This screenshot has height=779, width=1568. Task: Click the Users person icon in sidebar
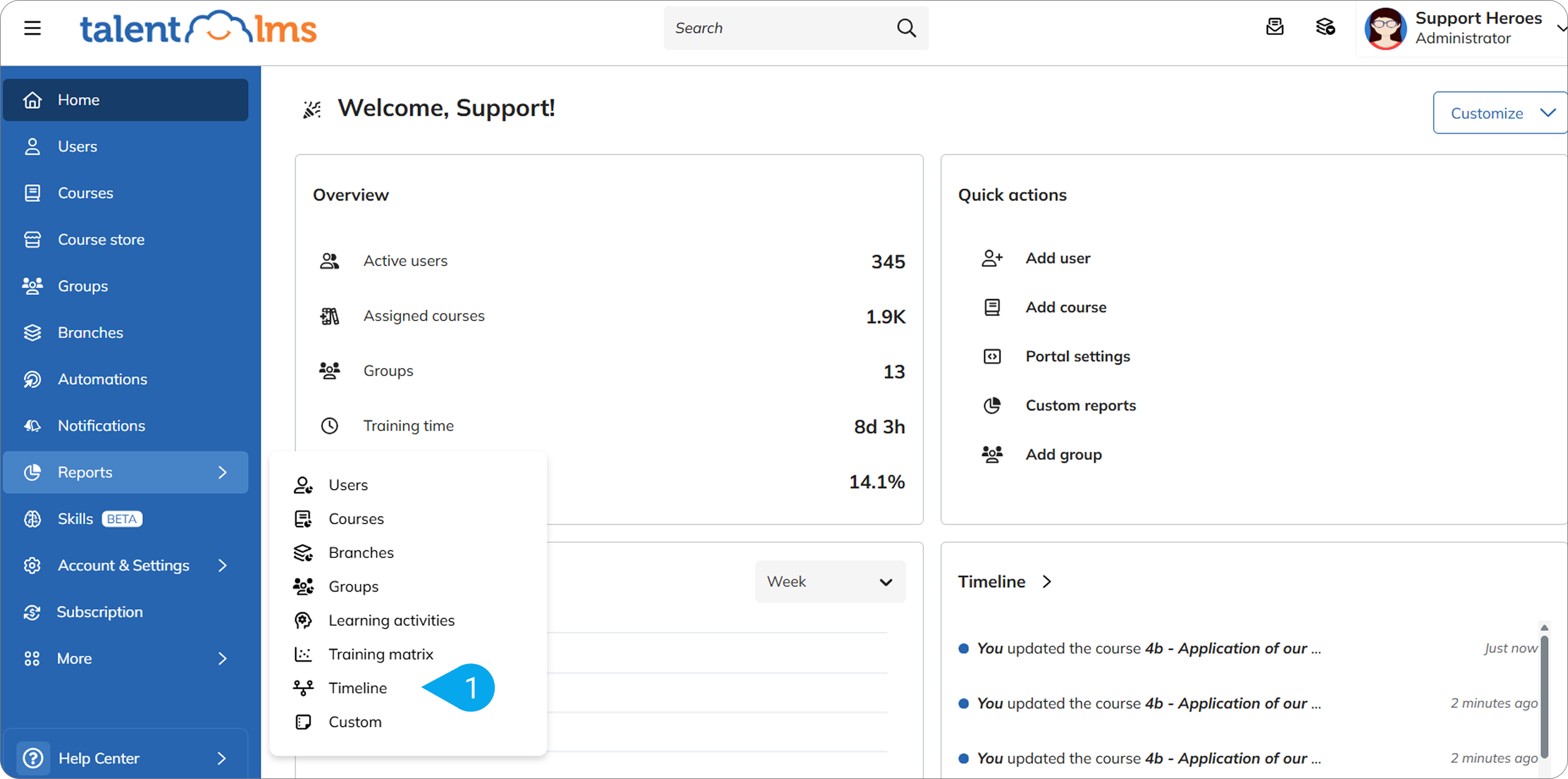[32, 146]
